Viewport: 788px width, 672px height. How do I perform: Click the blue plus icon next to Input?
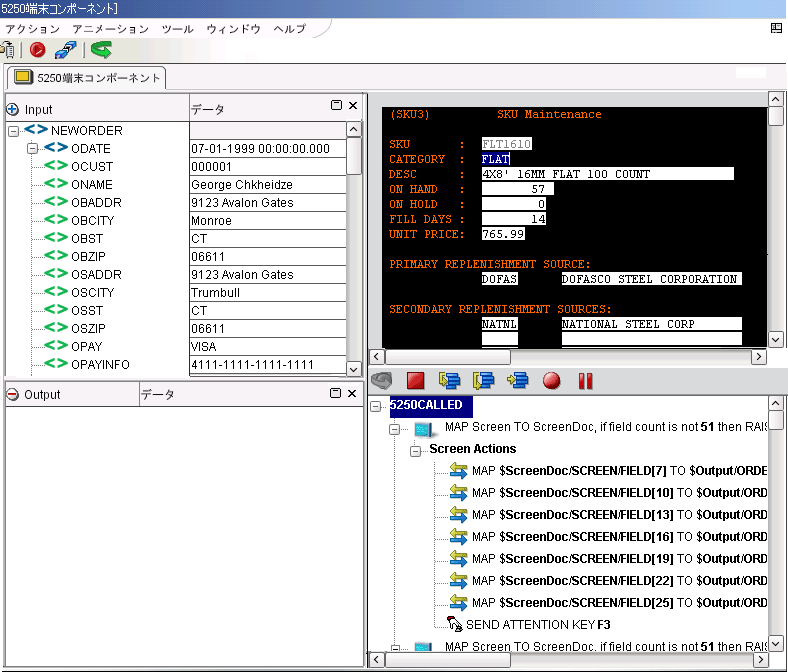(x=13, y=109)
